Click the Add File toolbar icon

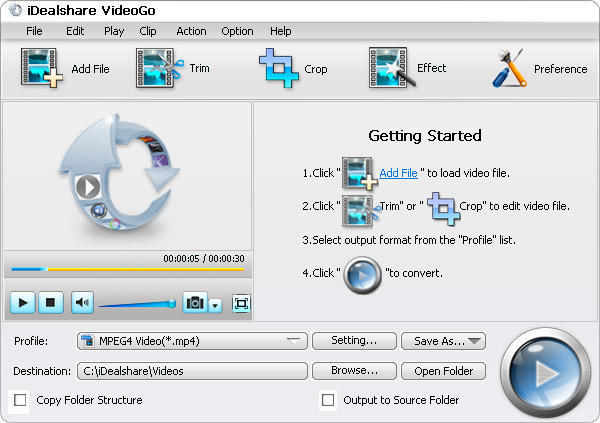tap(40, 68)
